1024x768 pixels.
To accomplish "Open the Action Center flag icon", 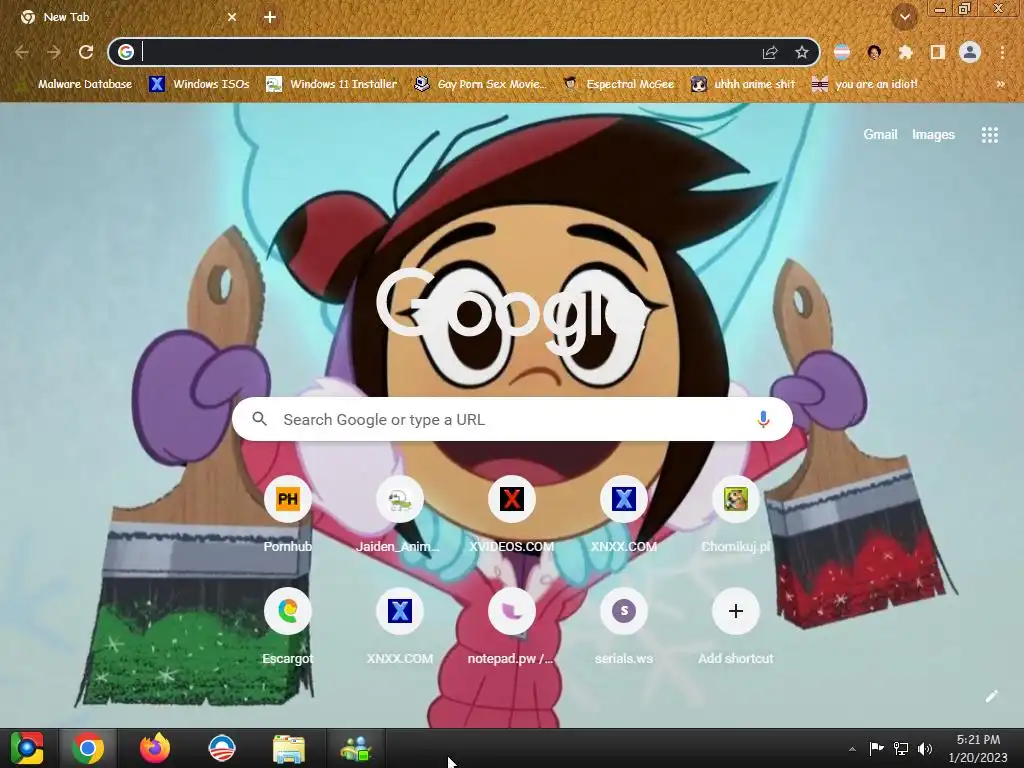I will [x=876, y=748].
